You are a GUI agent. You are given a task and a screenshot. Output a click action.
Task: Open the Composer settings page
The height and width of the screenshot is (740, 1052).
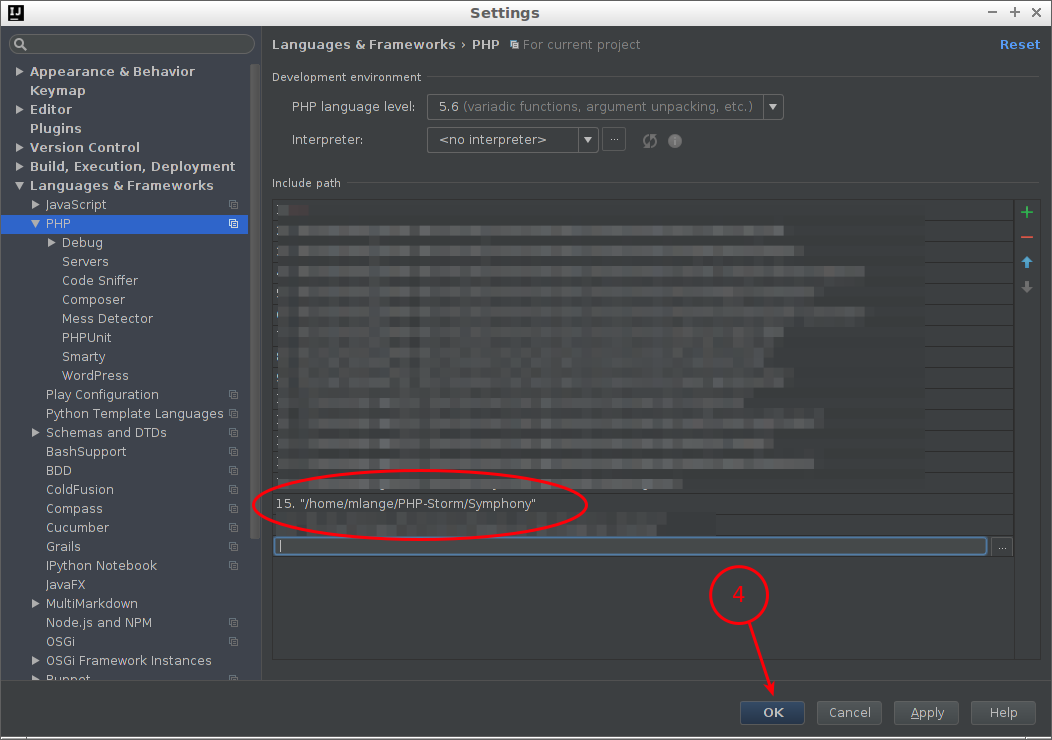[x=93, y=300]
